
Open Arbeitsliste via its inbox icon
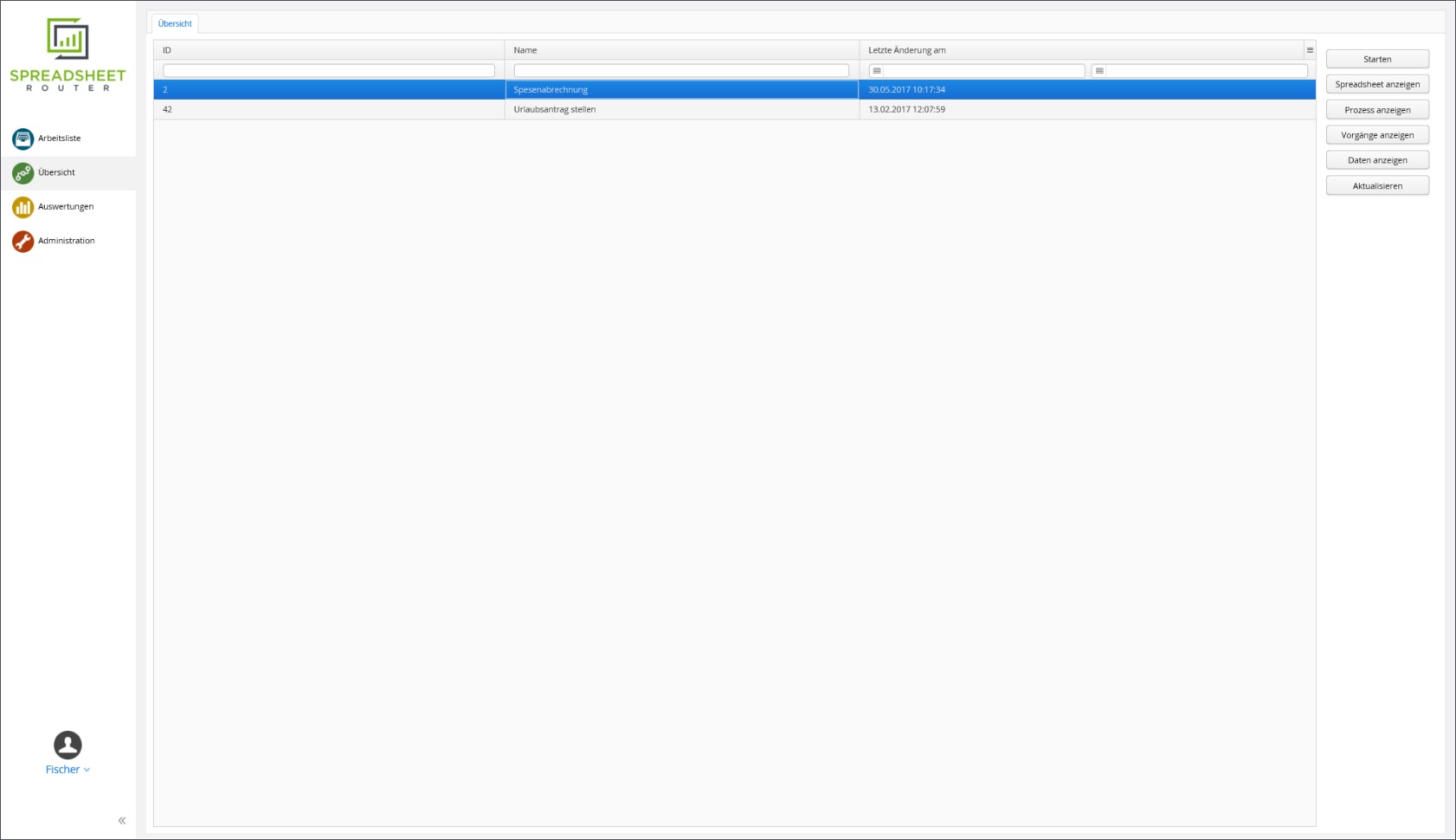pos(23,139)
